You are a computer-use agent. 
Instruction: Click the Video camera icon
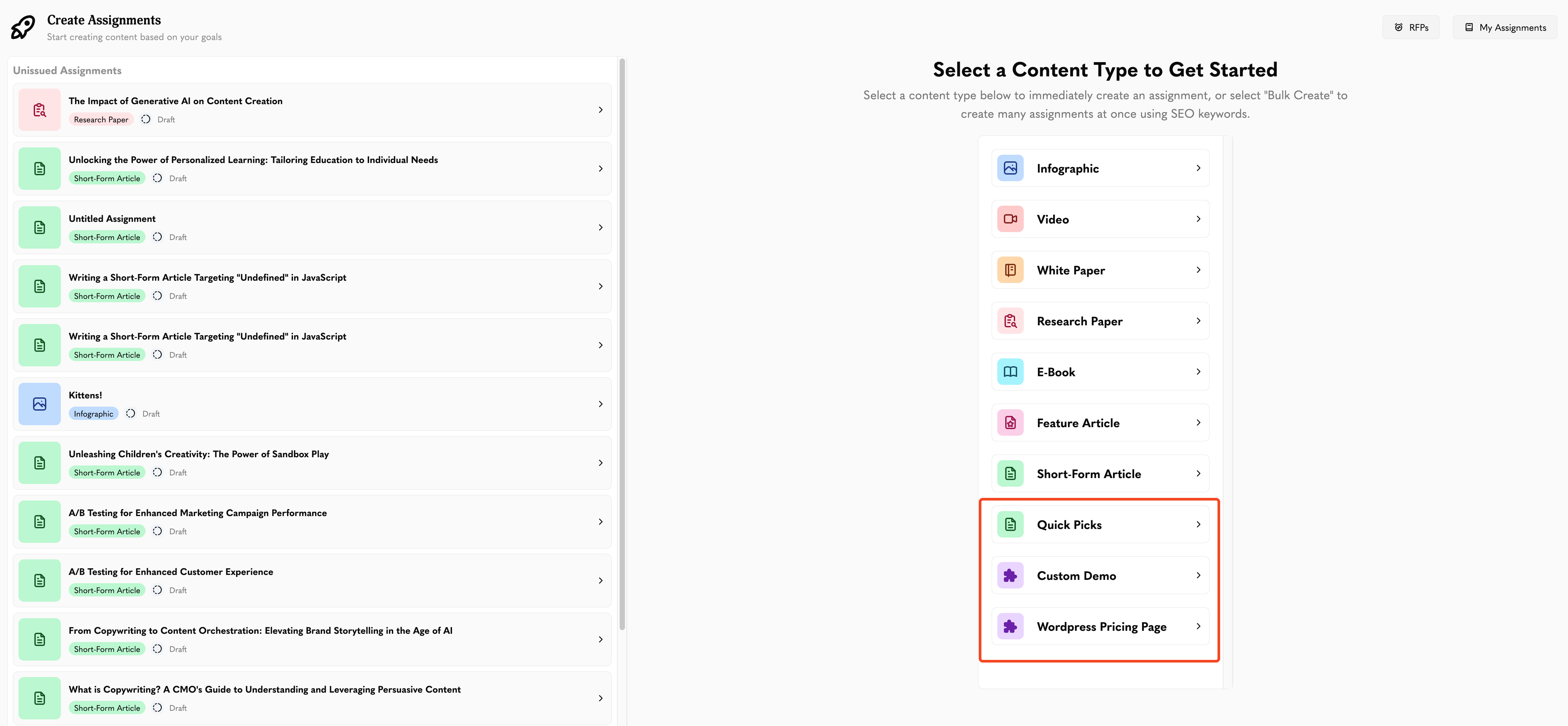pos(1010,219)
